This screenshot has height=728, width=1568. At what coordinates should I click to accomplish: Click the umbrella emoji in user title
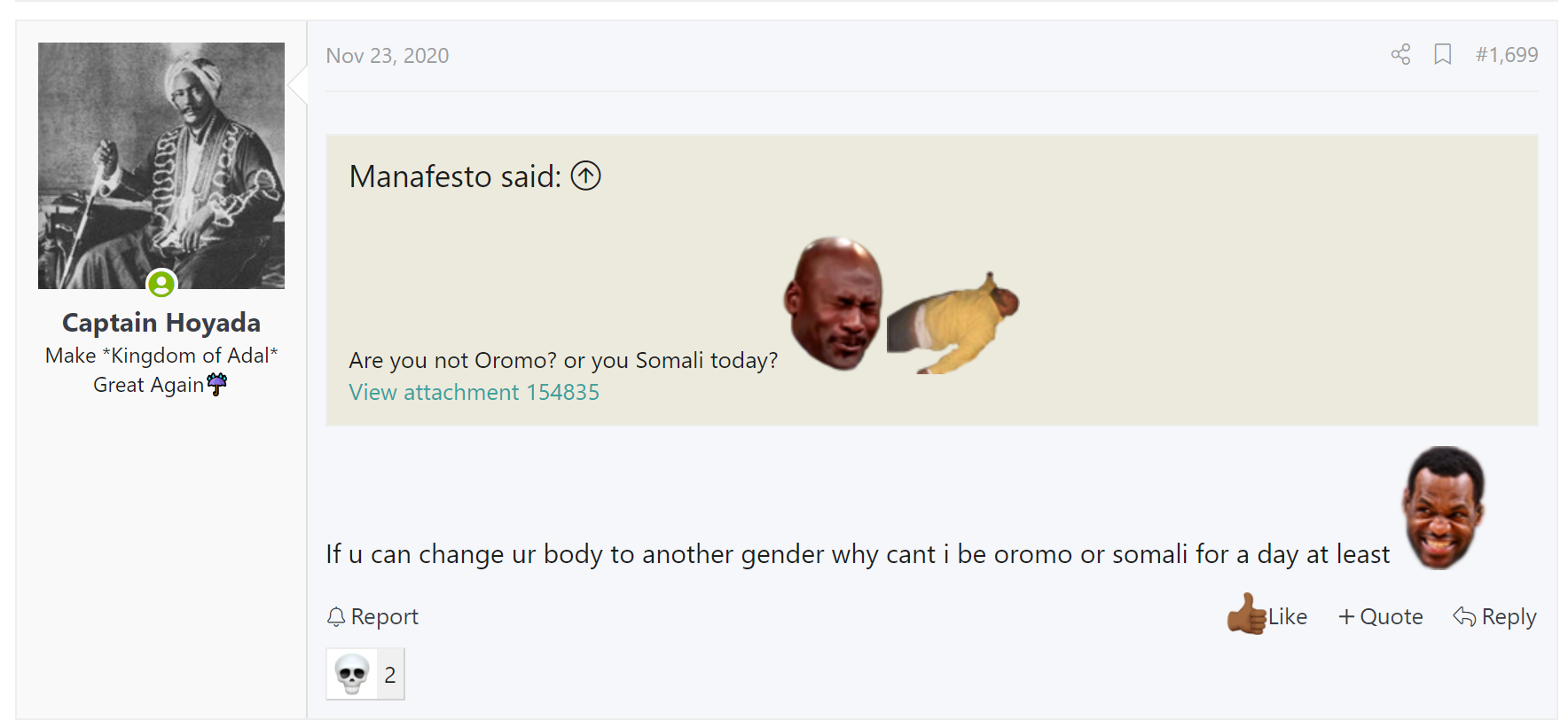click(217, 384)
